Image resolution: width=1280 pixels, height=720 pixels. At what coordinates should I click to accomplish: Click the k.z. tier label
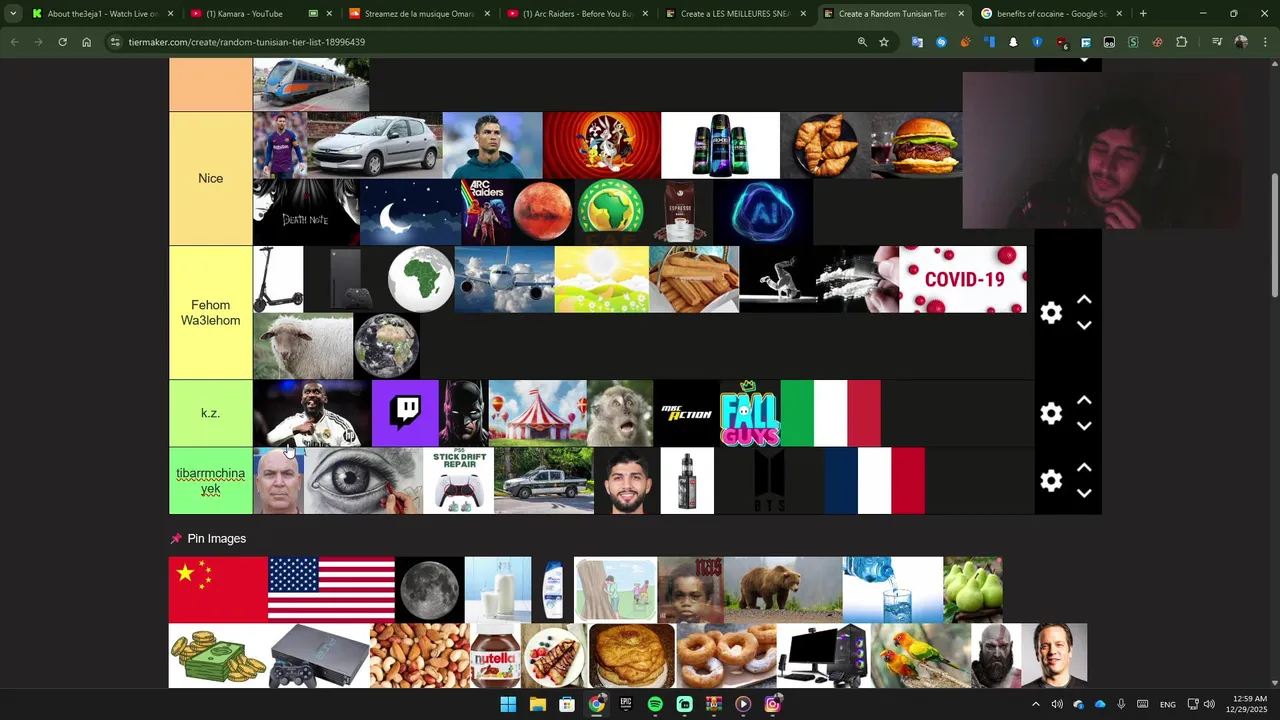(210, 413)
